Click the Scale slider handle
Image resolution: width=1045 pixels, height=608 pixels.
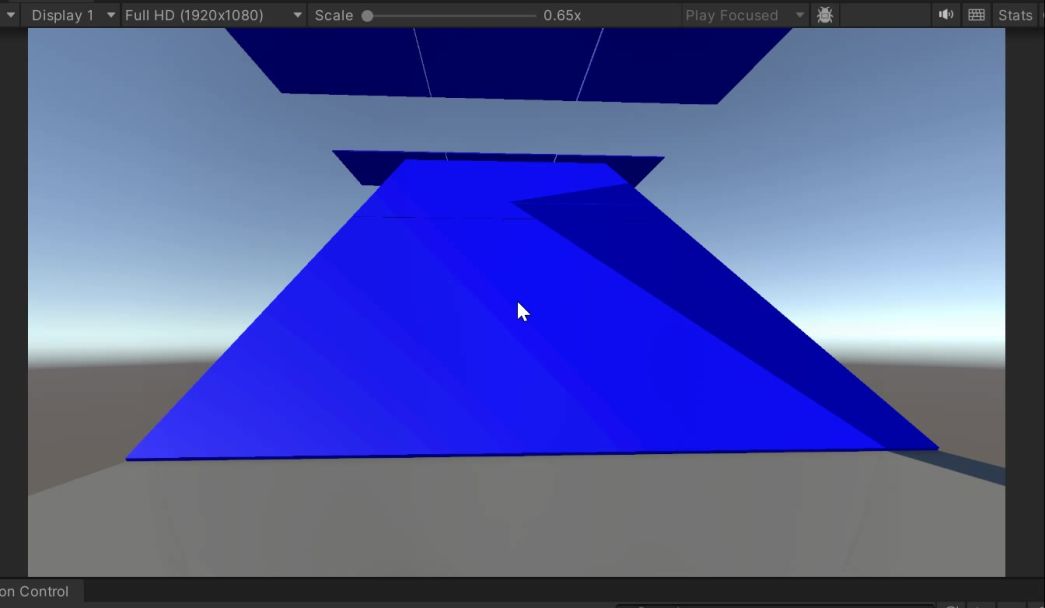(368, 15)
